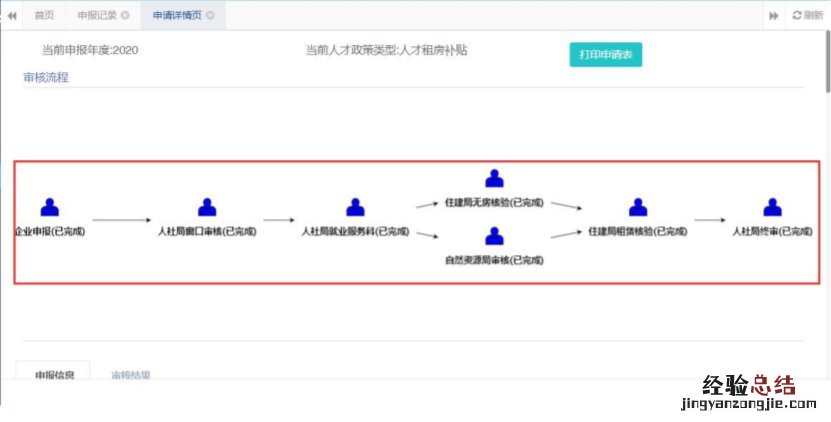Open the 申报记录 tab
Screen dimensions: 831x422
click(96, 16)
